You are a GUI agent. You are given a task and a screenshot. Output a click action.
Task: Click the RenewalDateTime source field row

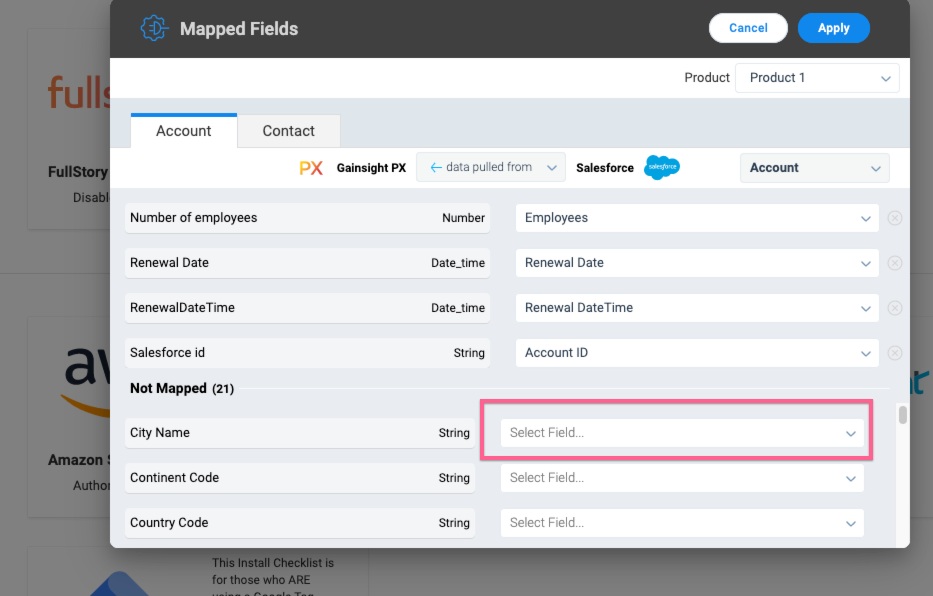coord(307,308)
